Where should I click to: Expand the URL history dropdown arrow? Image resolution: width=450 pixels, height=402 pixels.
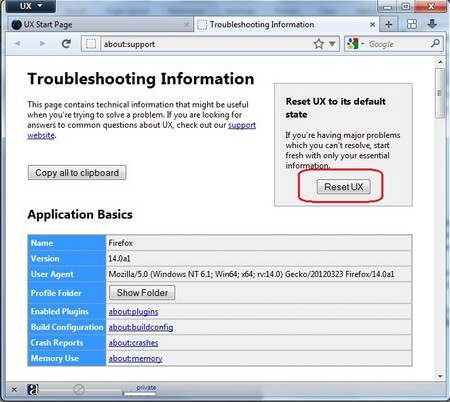(332, 44)
